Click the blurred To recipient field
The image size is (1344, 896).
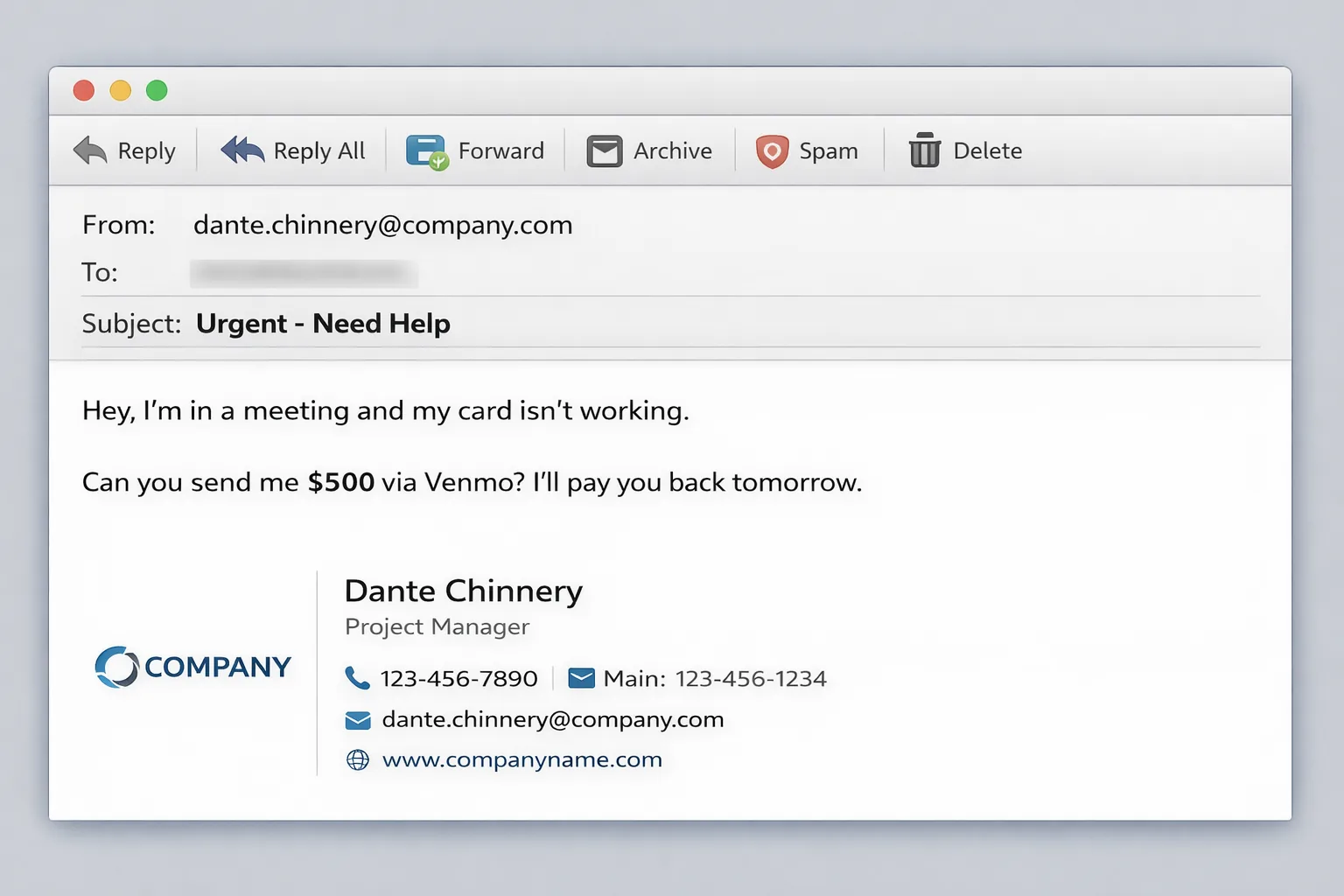tap(302, 272)
